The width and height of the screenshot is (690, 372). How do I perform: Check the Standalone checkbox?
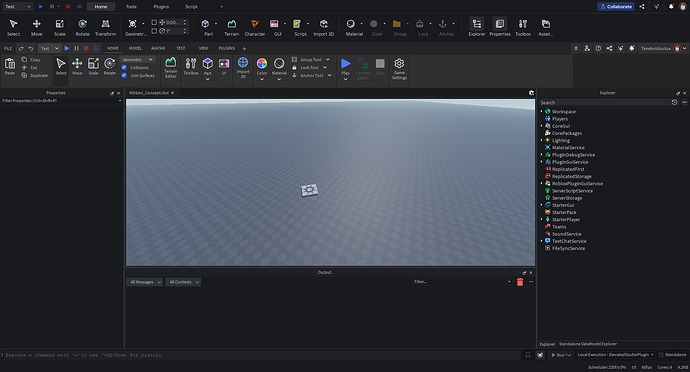661,354
